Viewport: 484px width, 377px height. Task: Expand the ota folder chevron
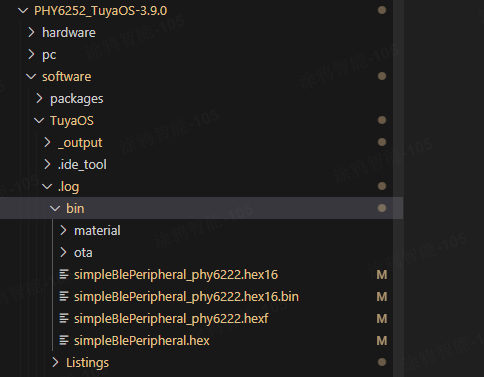tap(63, 253)
